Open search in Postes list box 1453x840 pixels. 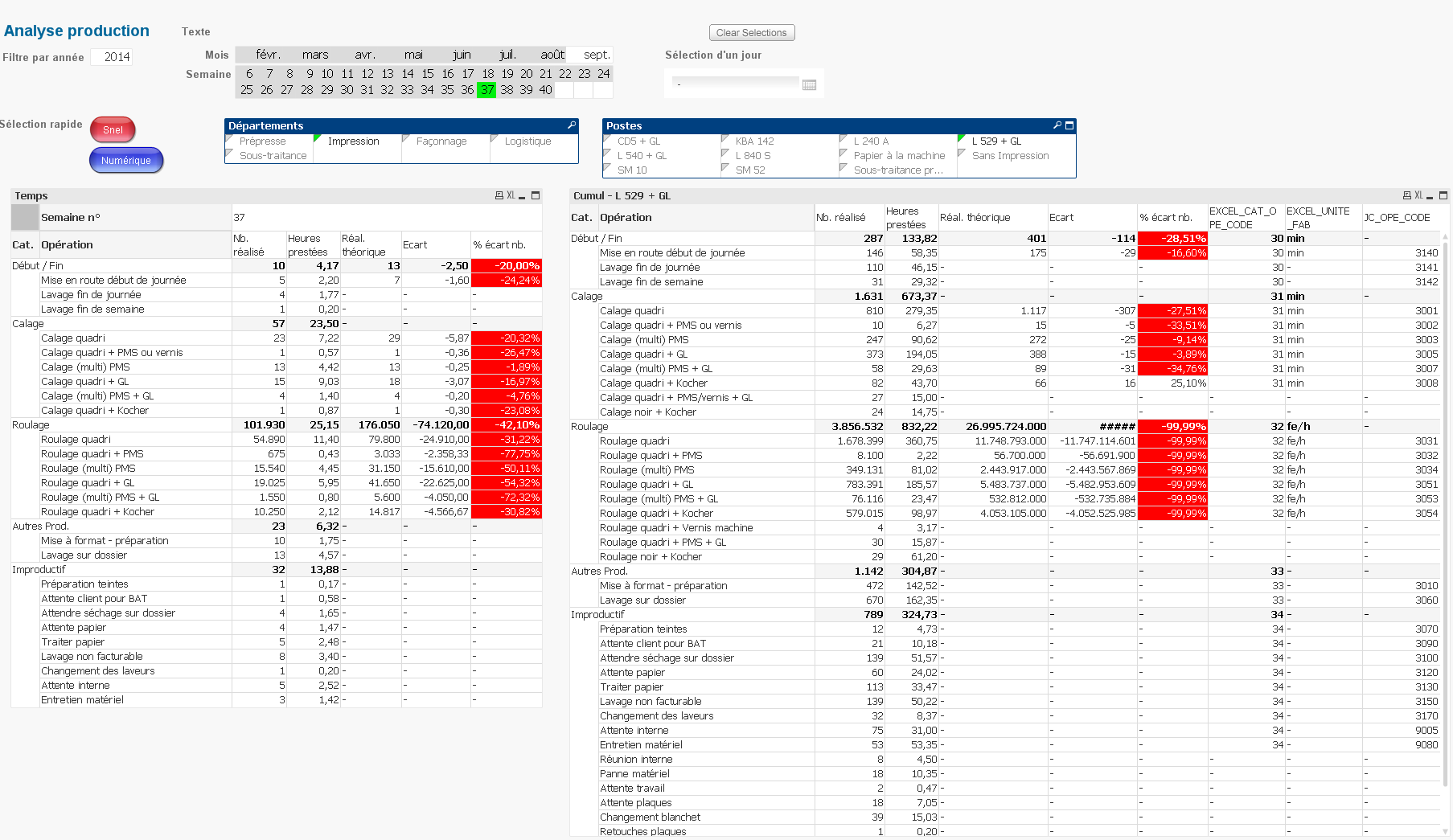pyautogui.click(x=1057, y=125)
